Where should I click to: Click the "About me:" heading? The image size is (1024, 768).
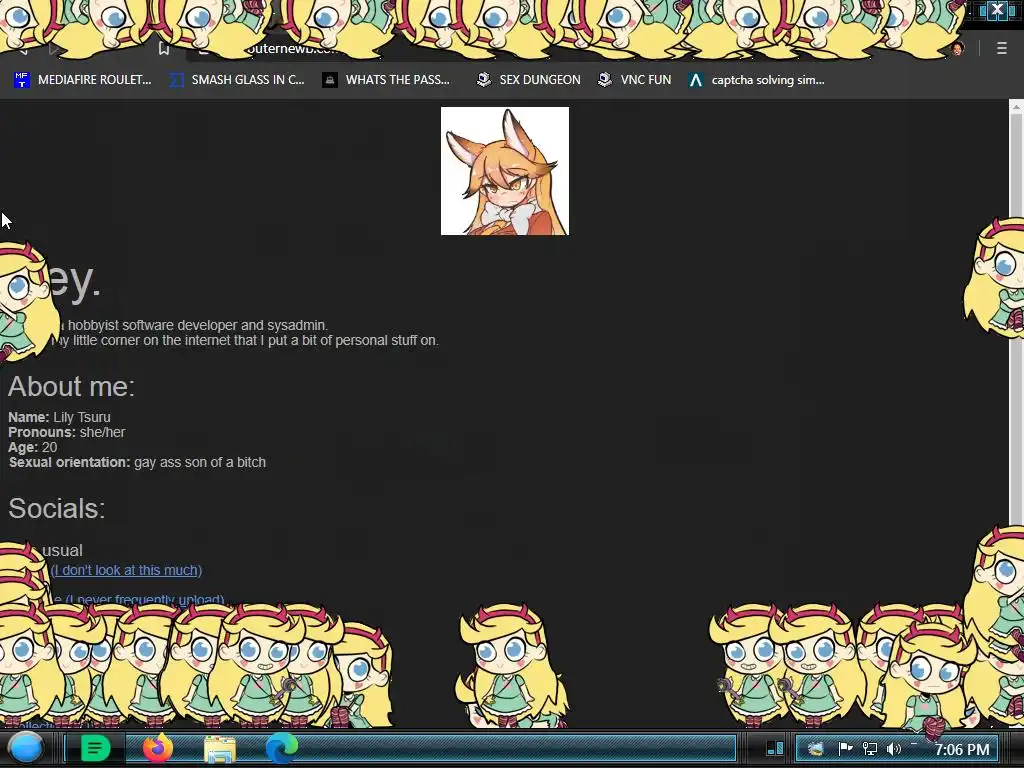click(72, 387)
